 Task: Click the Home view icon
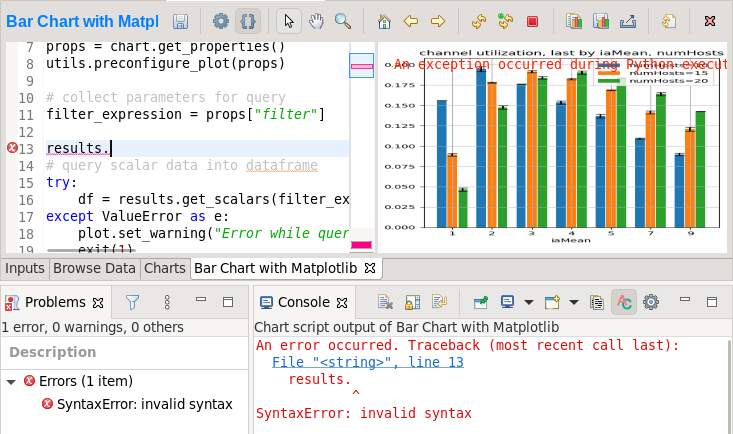(x=384, y=22)
